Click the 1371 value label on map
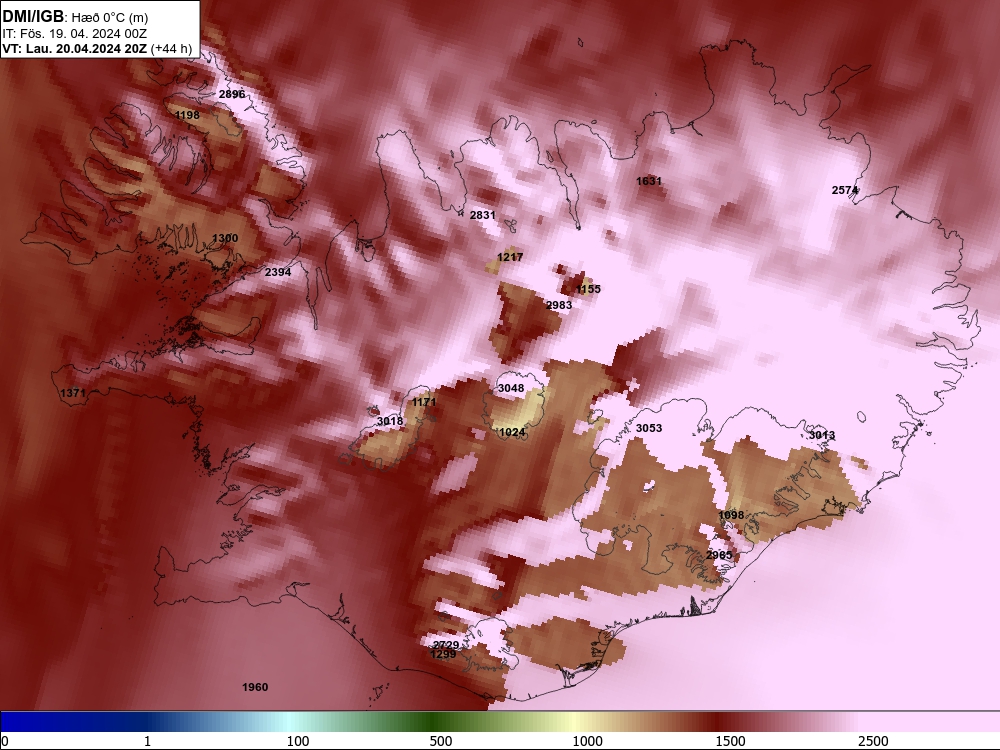 (73, 393)
